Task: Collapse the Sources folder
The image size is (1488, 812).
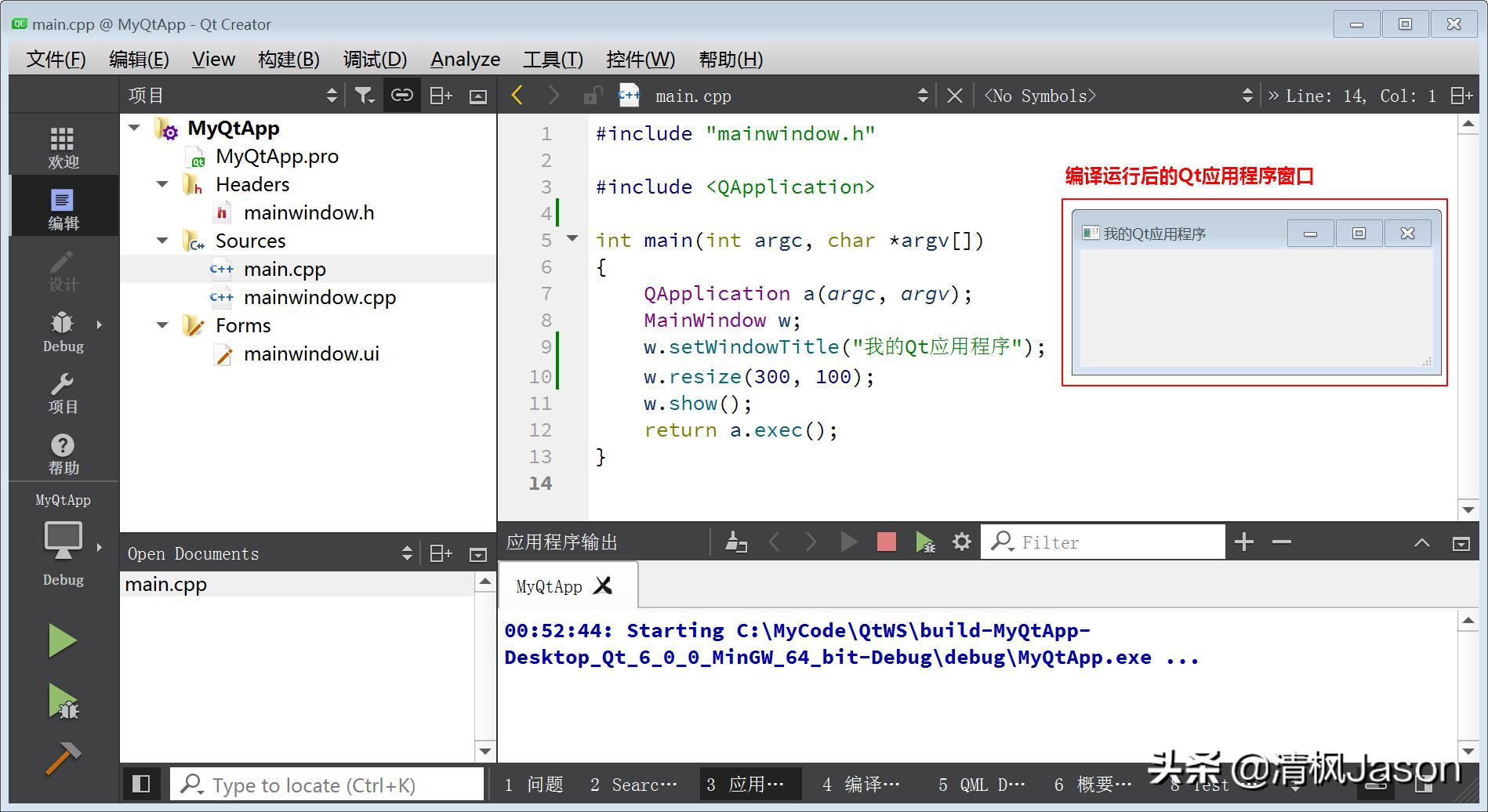Action: (162, 241)
